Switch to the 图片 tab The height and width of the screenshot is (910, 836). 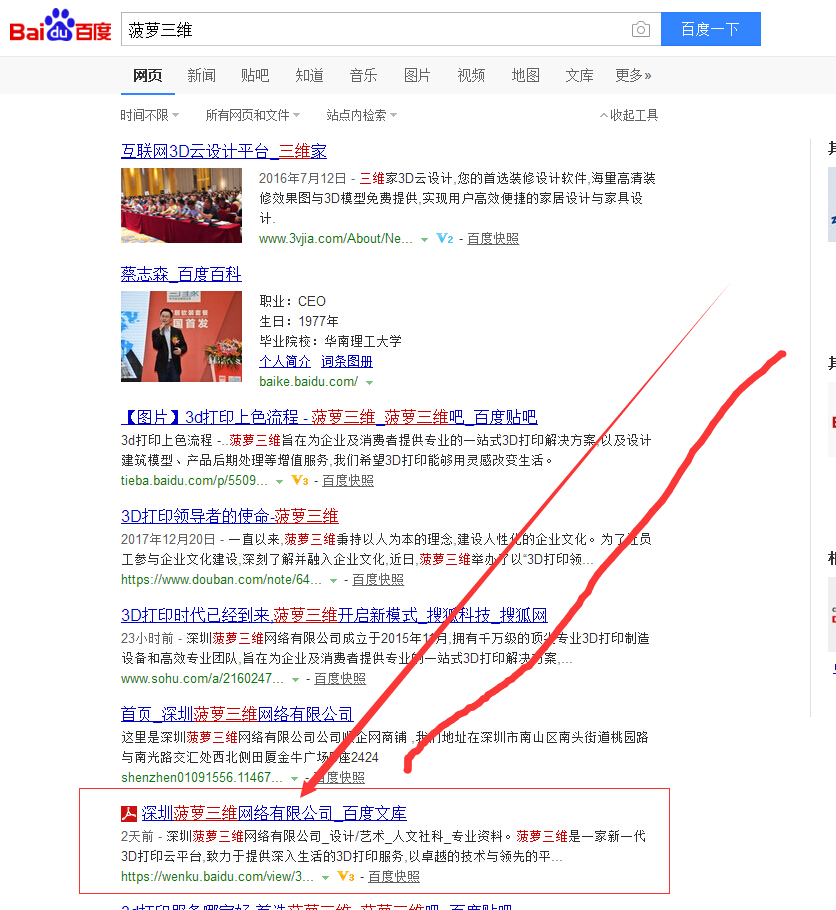(x=417, y=75)
